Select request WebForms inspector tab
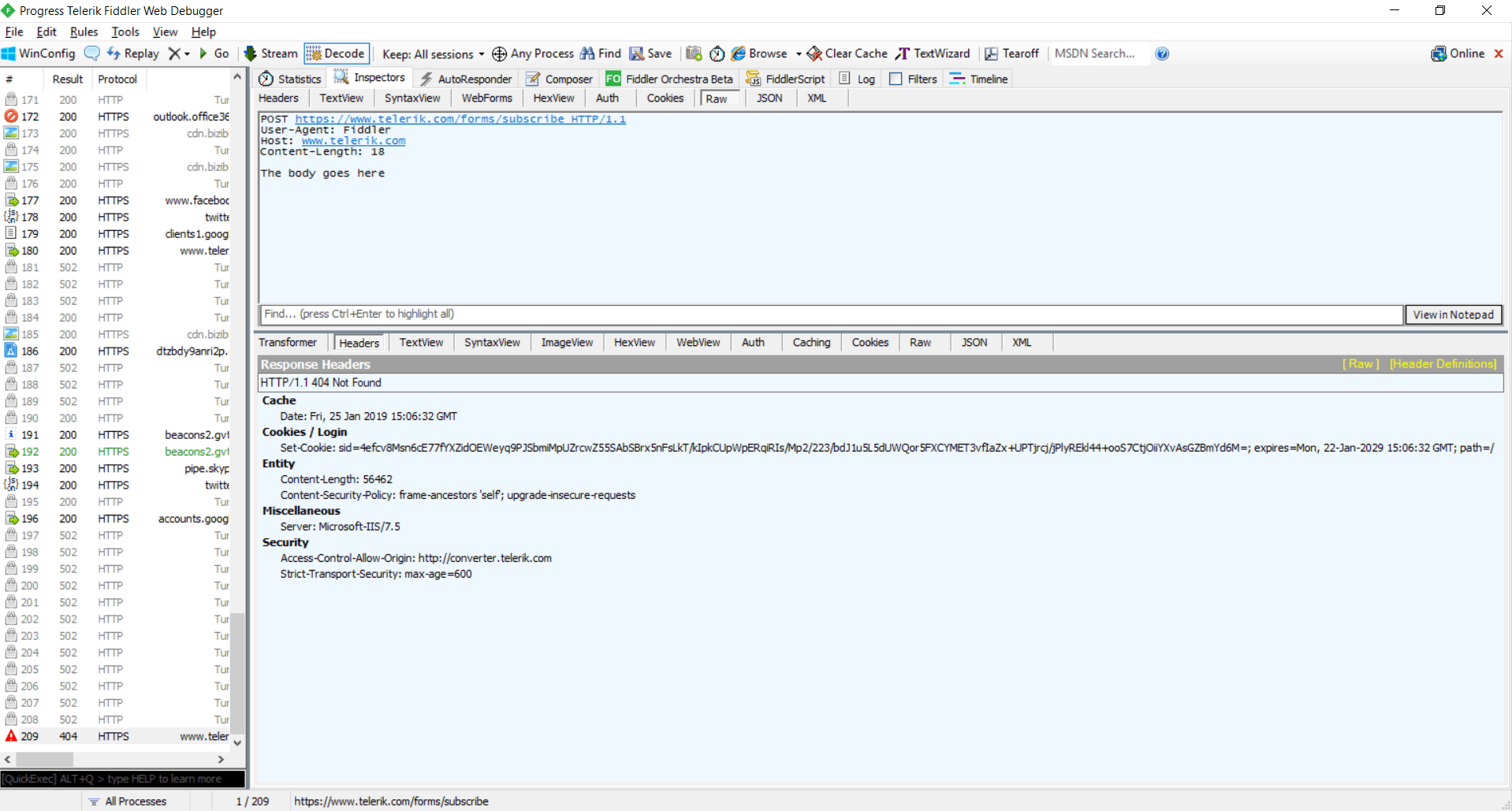 coord(486,99)
